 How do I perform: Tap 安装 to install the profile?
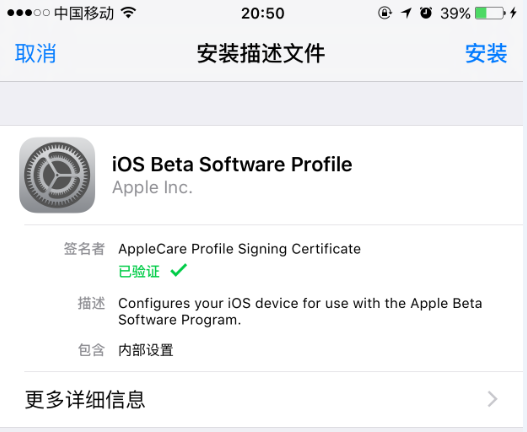pyautogui.click(x=486, y=53)
